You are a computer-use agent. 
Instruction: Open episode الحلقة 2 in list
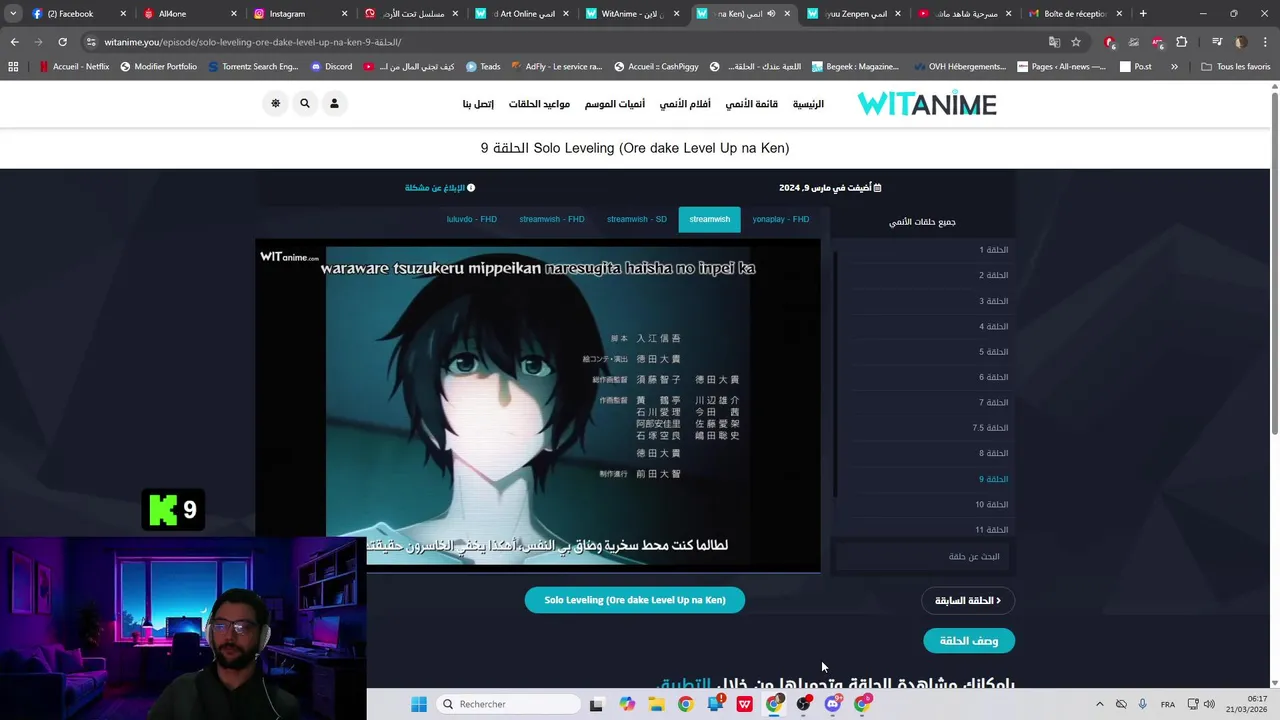(x=993, y=275)
